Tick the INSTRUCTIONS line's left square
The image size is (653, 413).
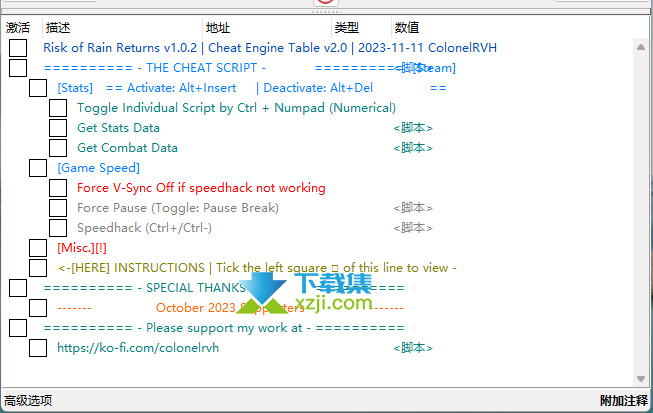[38, 268]
